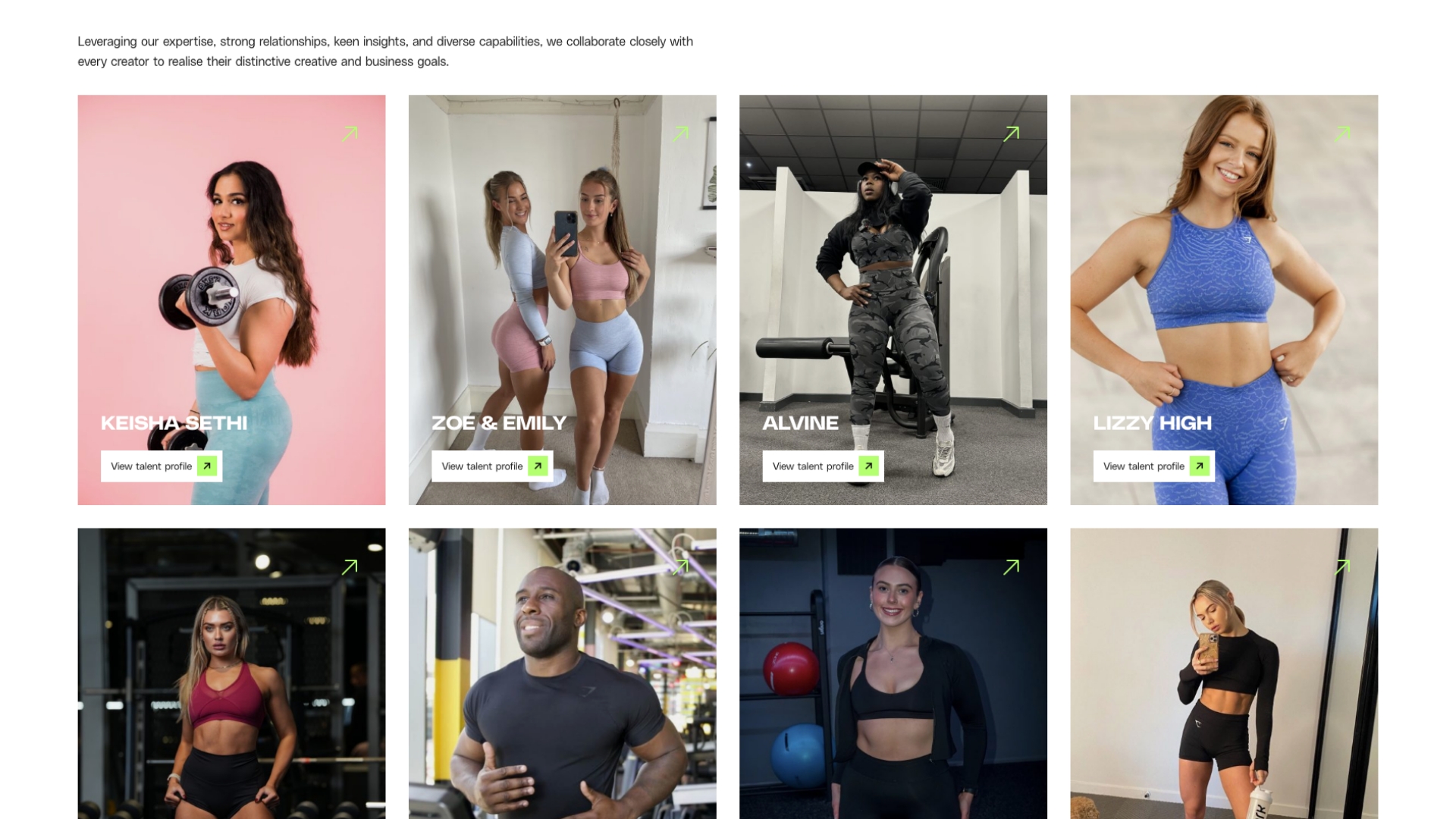Open Zoe & Emily's View talent profile button

click(x=492, y=466)
